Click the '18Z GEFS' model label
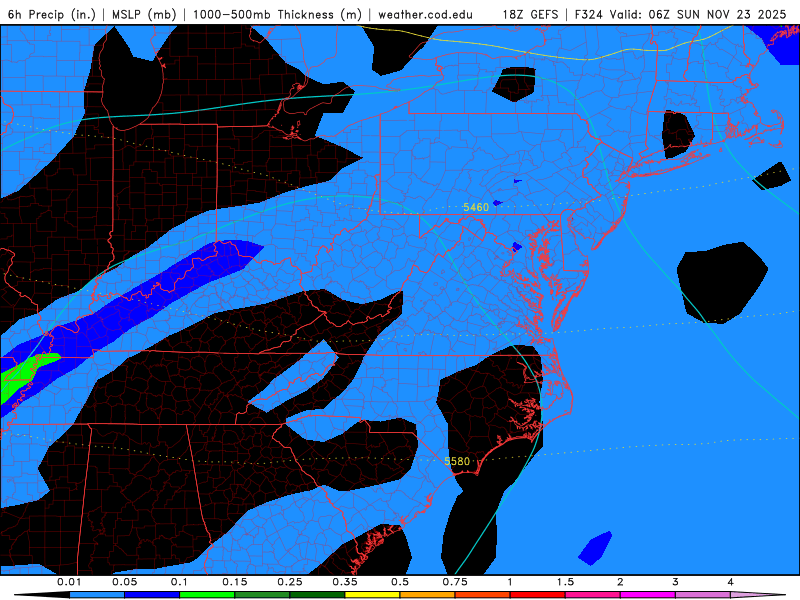This screenshot has height=600, width=800. coord(531,14)
